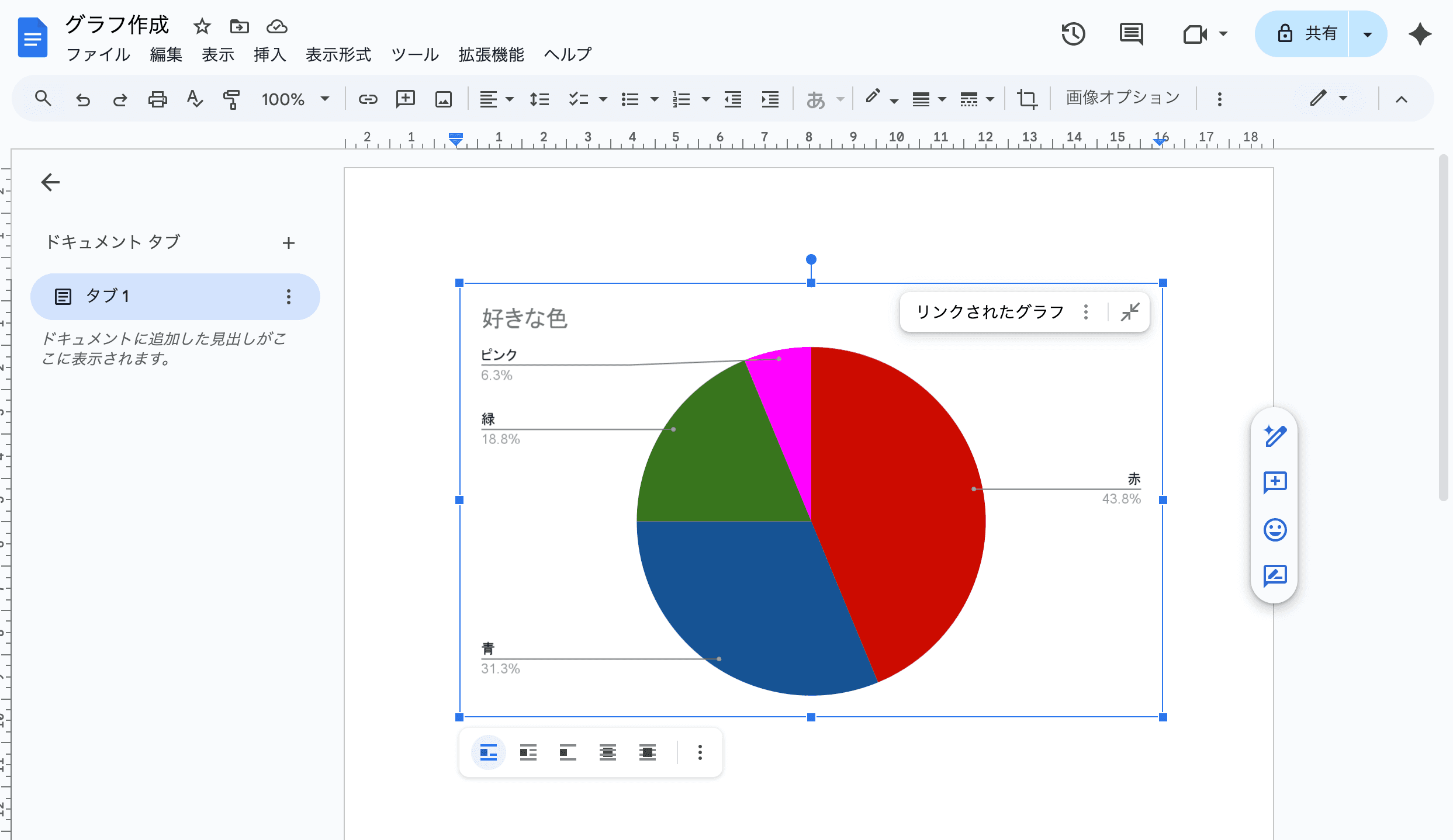Click the add emoji reaction icon
Viewport: 1453px width, 840px height.
coord(1275,530)
